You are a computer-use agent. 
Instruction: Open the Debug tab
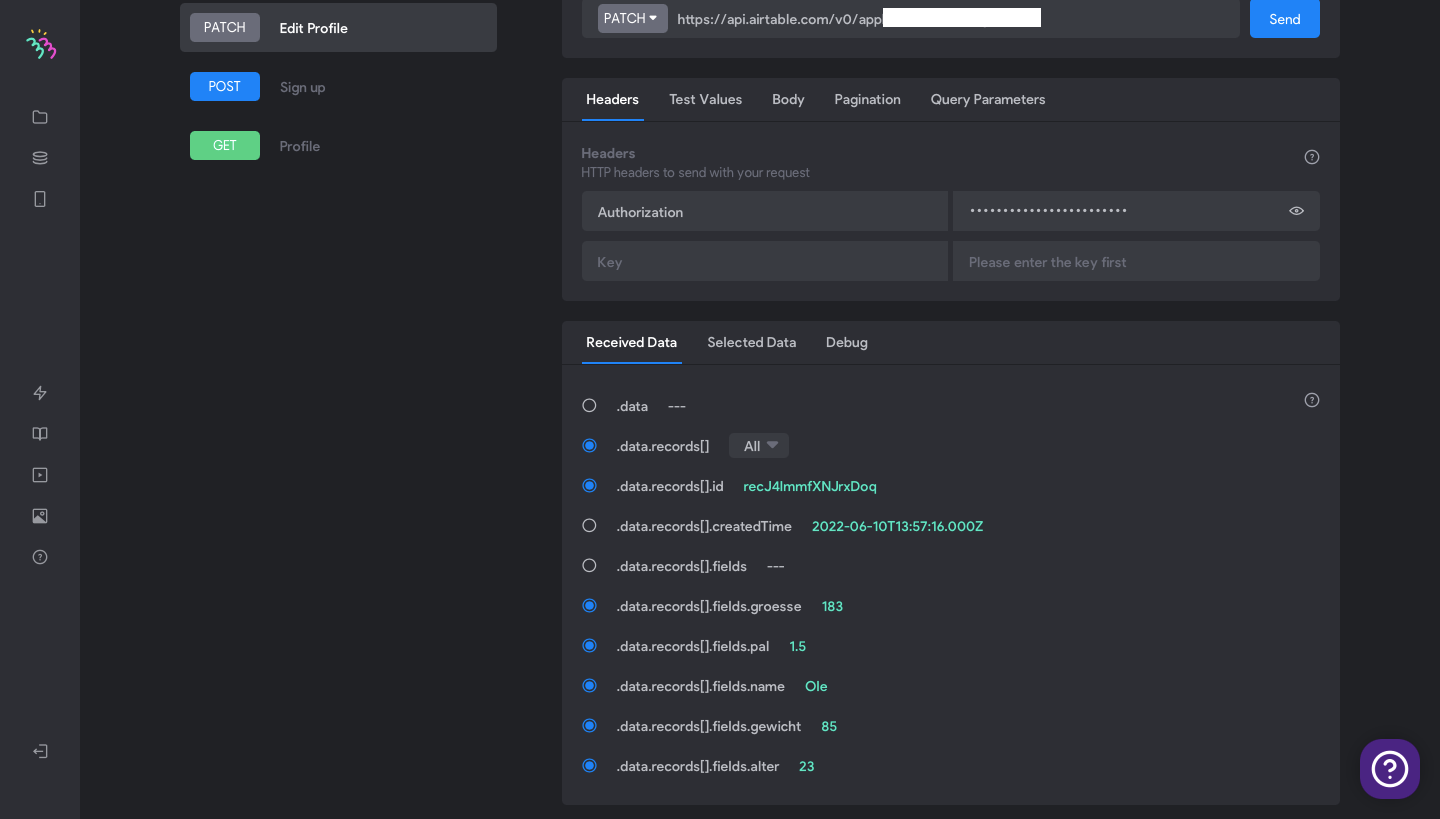[847, 342]
